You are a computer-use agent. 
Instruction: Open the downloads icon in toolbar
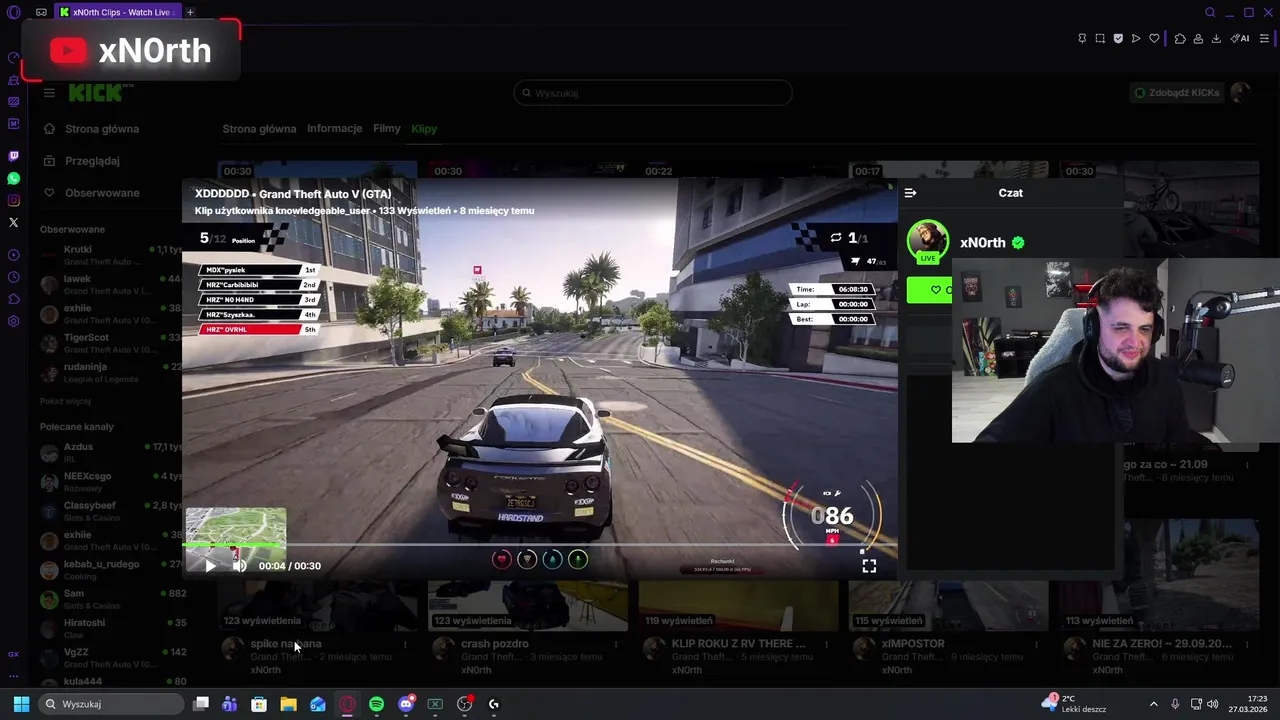(x=1216, y=38)
